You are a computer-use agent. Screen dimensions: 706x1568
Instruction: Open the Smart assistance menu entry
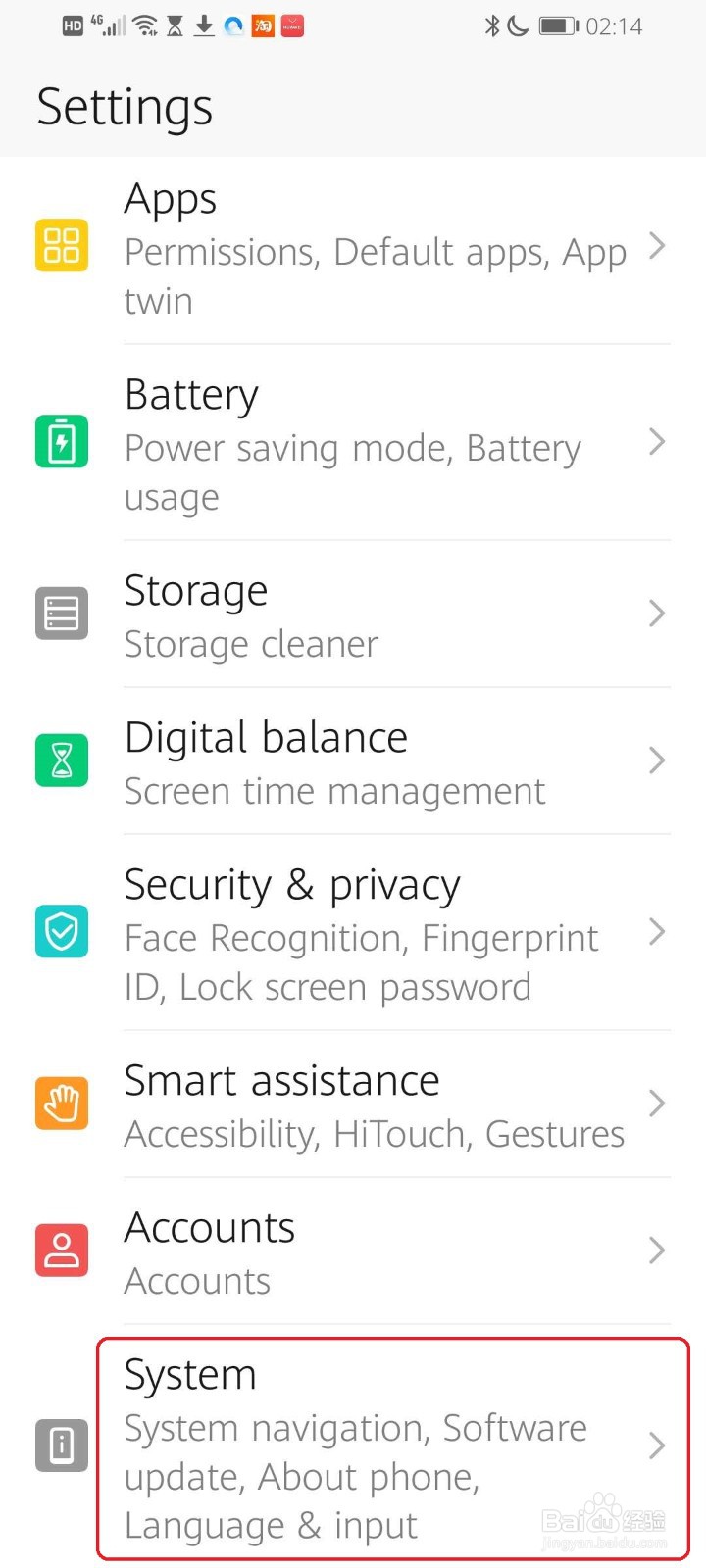[373, 1104]
